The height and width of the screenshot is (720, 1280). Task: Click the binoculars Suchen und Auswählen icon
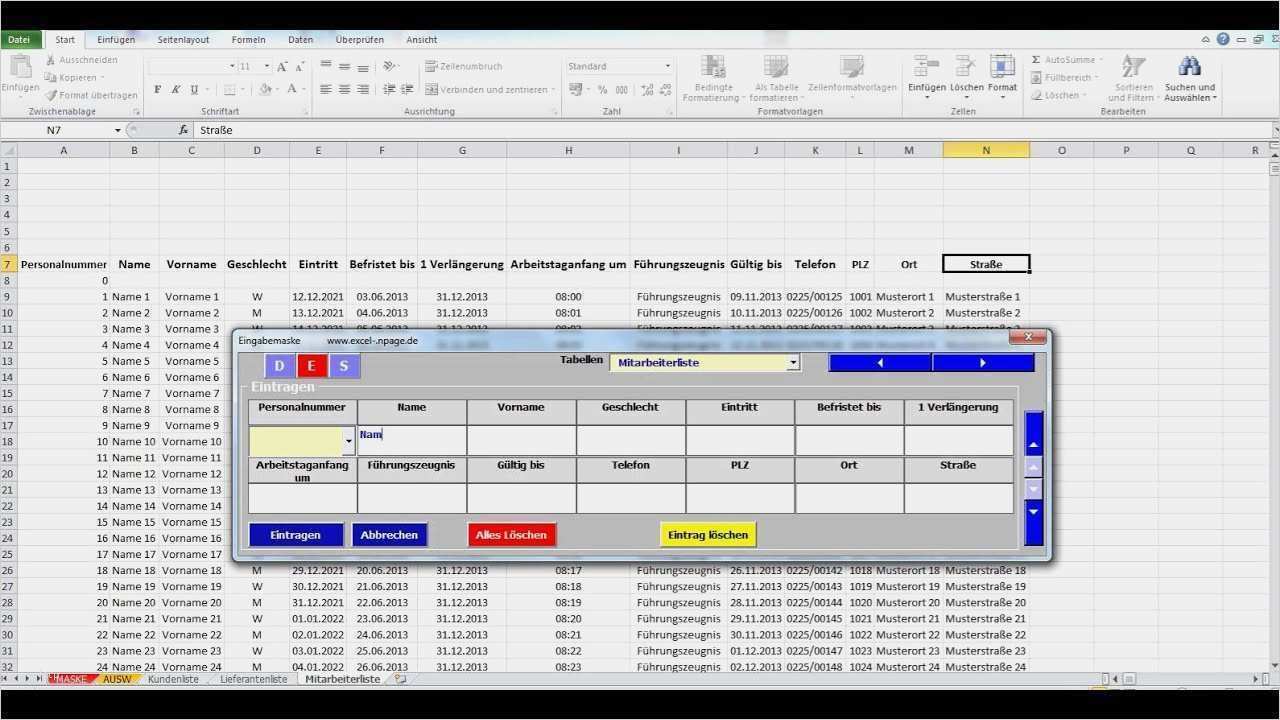point(1189,67)
